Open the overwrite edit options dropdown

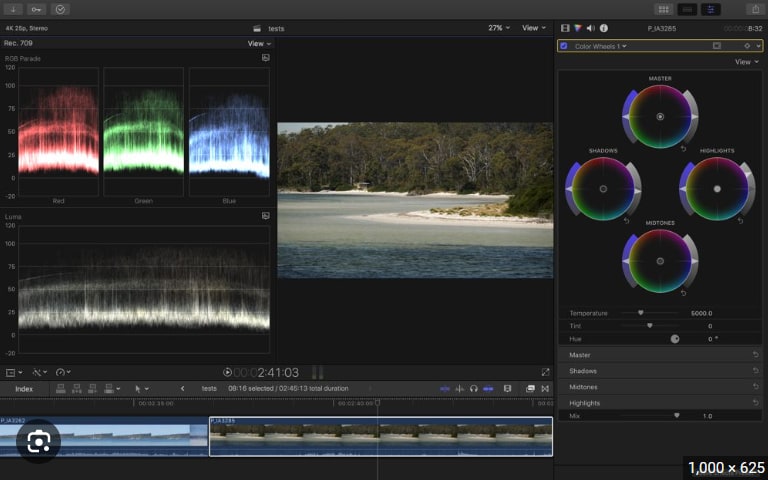tap(112, 388)
